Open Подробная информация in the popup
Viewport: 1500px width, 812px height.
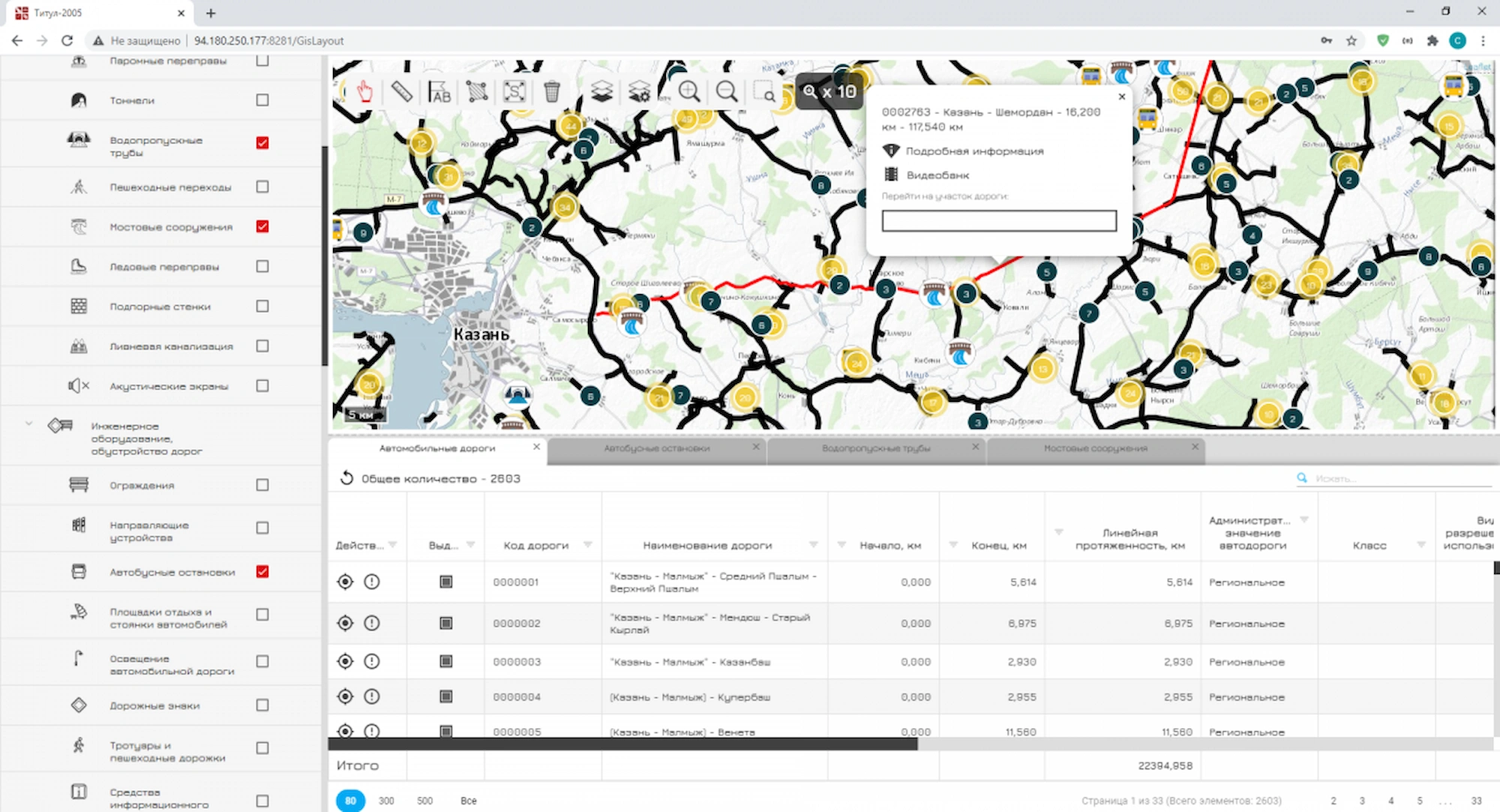pyautogui.click(x=973, y=151)
